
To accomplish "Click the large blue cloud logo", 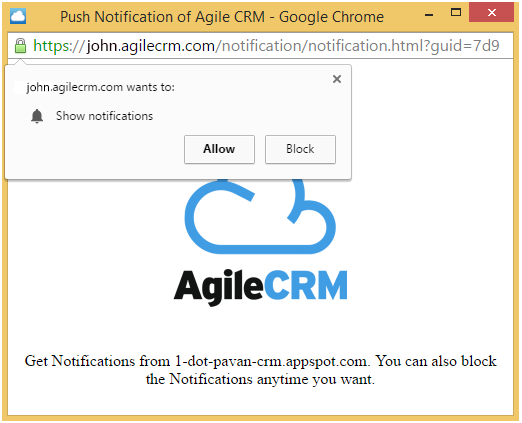I will tap(260, 217).
